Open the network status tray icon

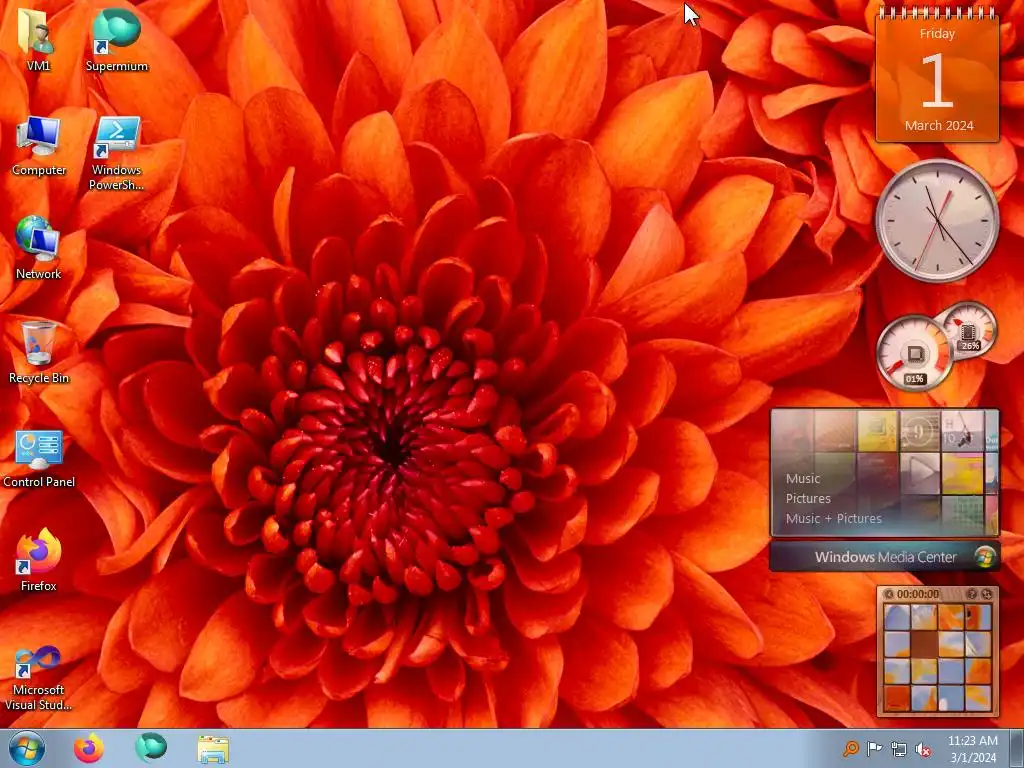click(x=899, y=749)
